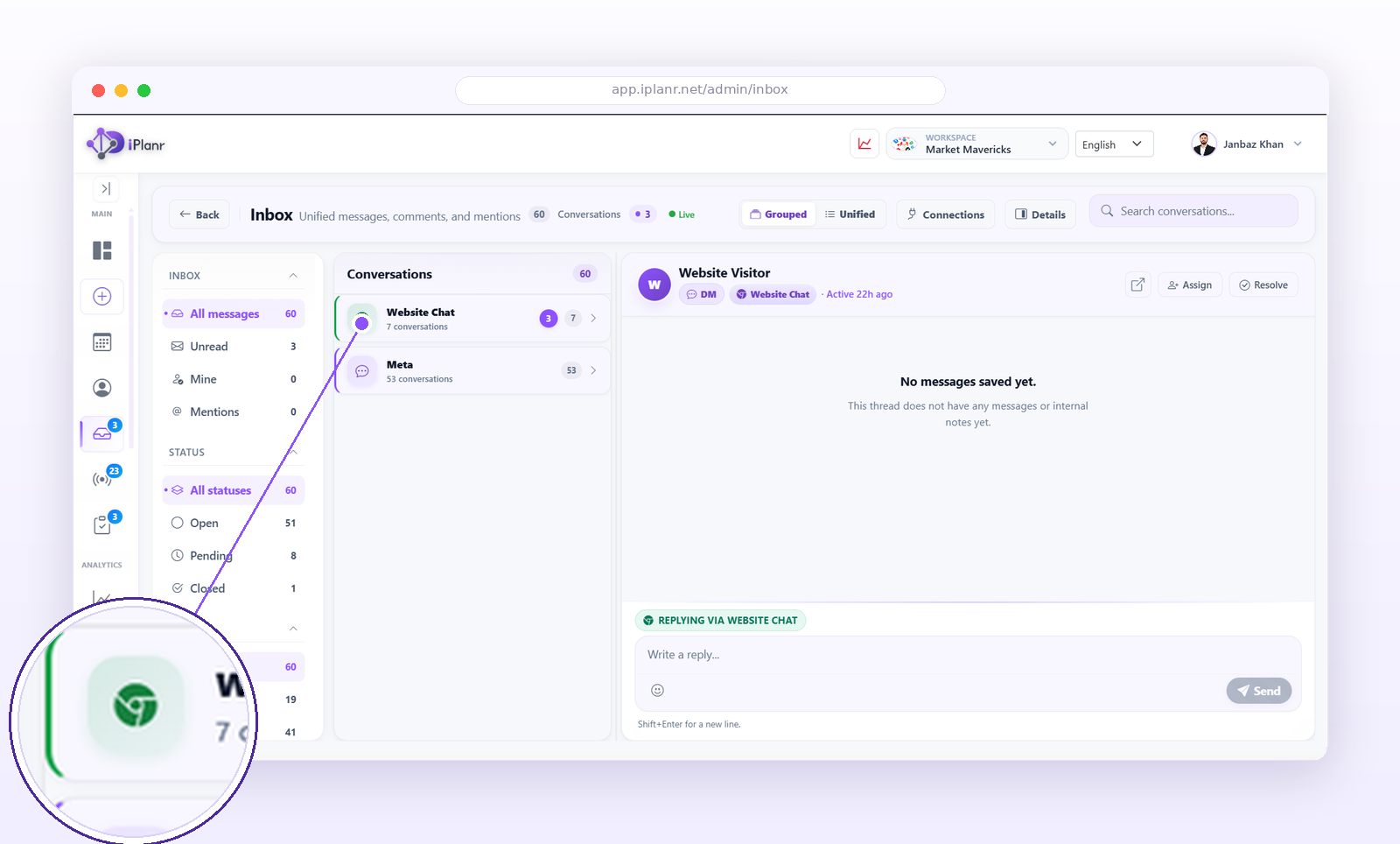1400x844 pixels.
Task: Expand the Website Chat group chevron
Action: point(593,318)
